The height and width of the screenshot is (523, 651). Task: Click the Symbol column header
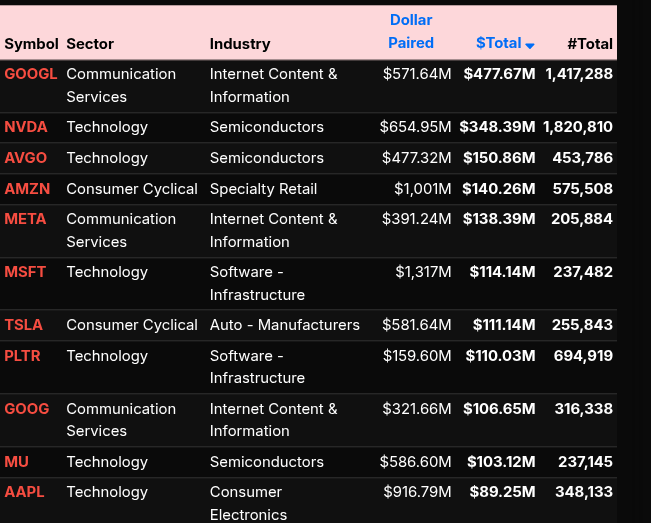(32, 44)
